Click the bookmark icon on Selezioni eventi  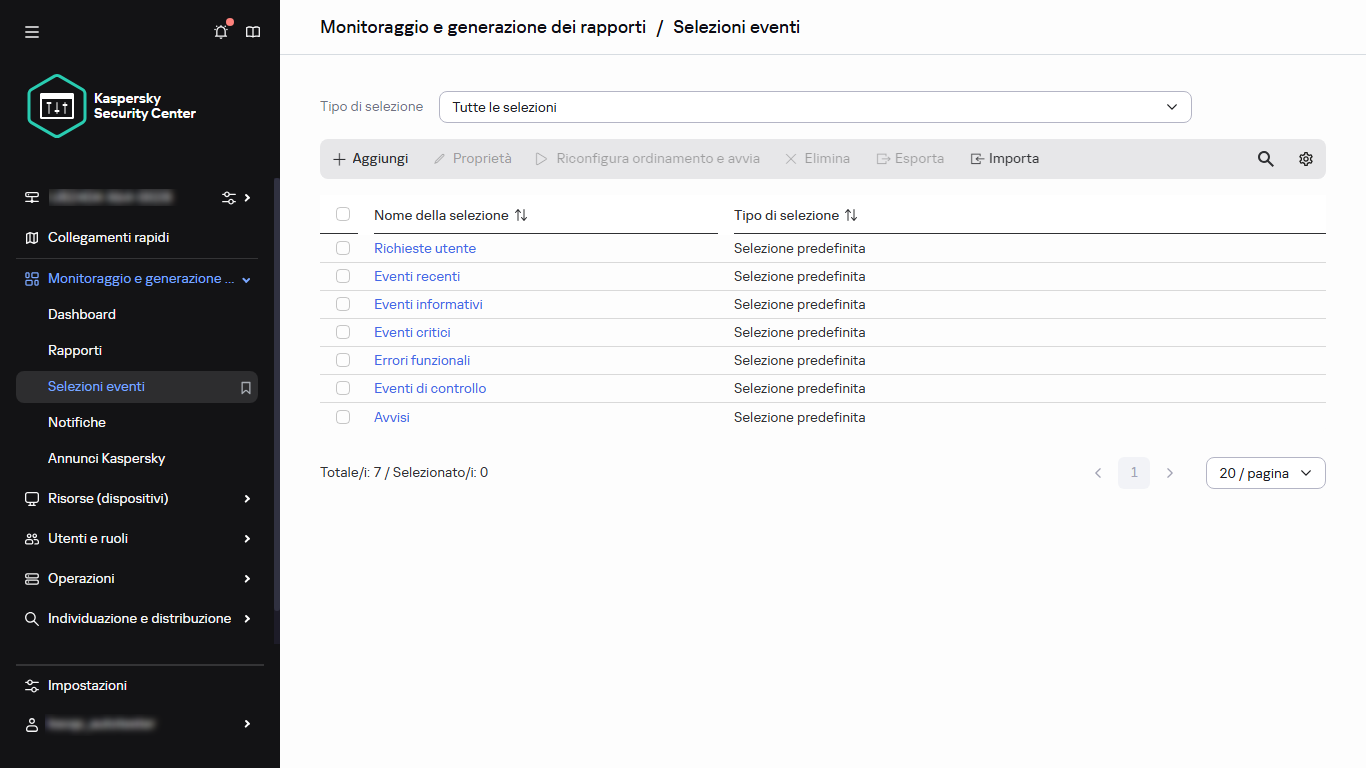pyautogui.click(x=246, y=387)
